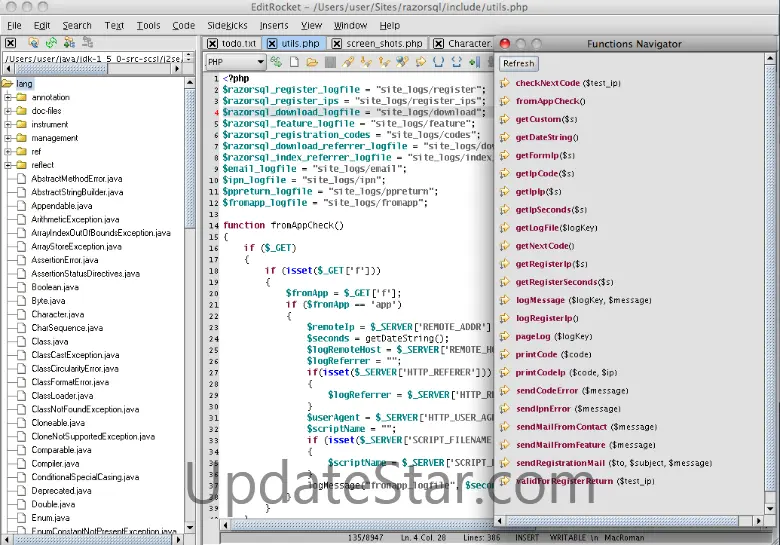Close the utils.php tab using its X box
Viewport: 780px width, 545px height.
pos(272,44)
